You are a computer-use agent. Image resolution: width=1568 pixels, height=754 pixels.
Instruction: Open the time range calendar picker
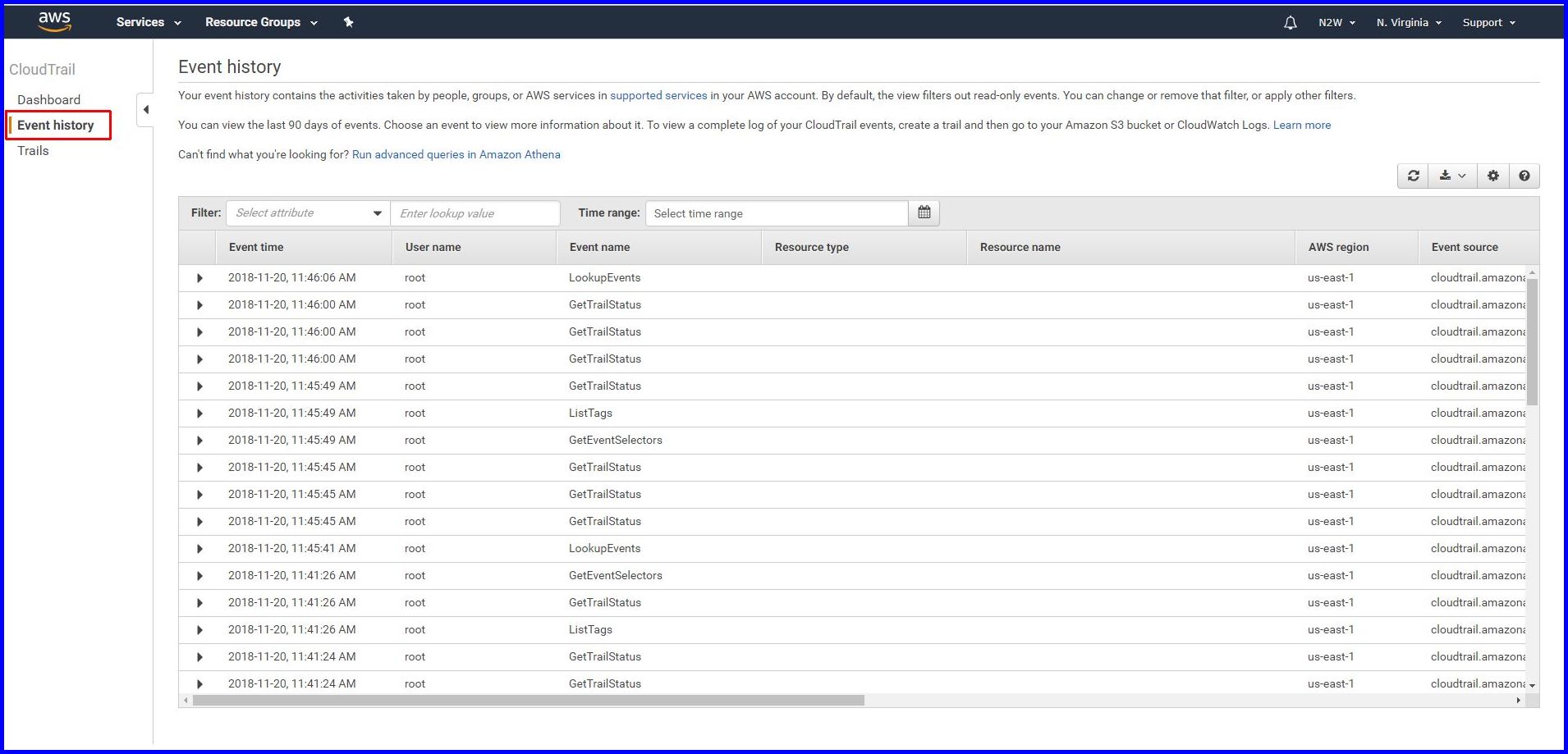[924, 213]
